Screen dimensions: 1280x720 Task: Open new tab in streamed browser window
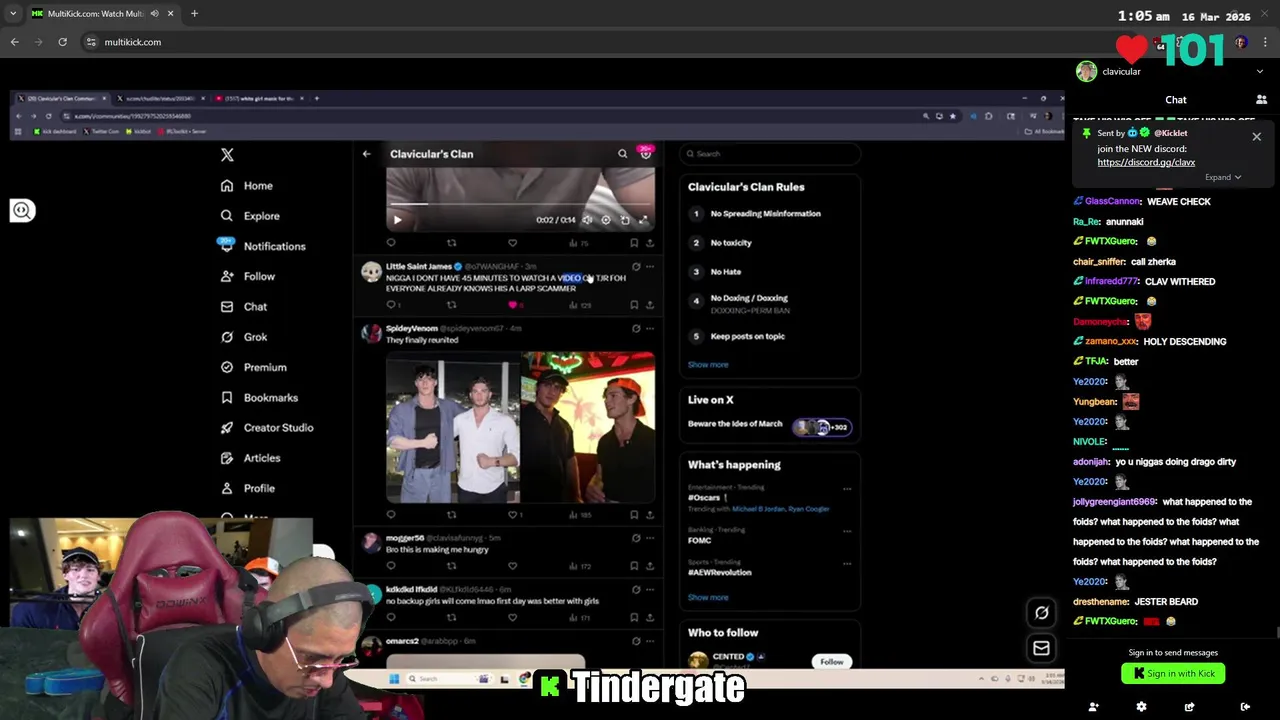317,98
